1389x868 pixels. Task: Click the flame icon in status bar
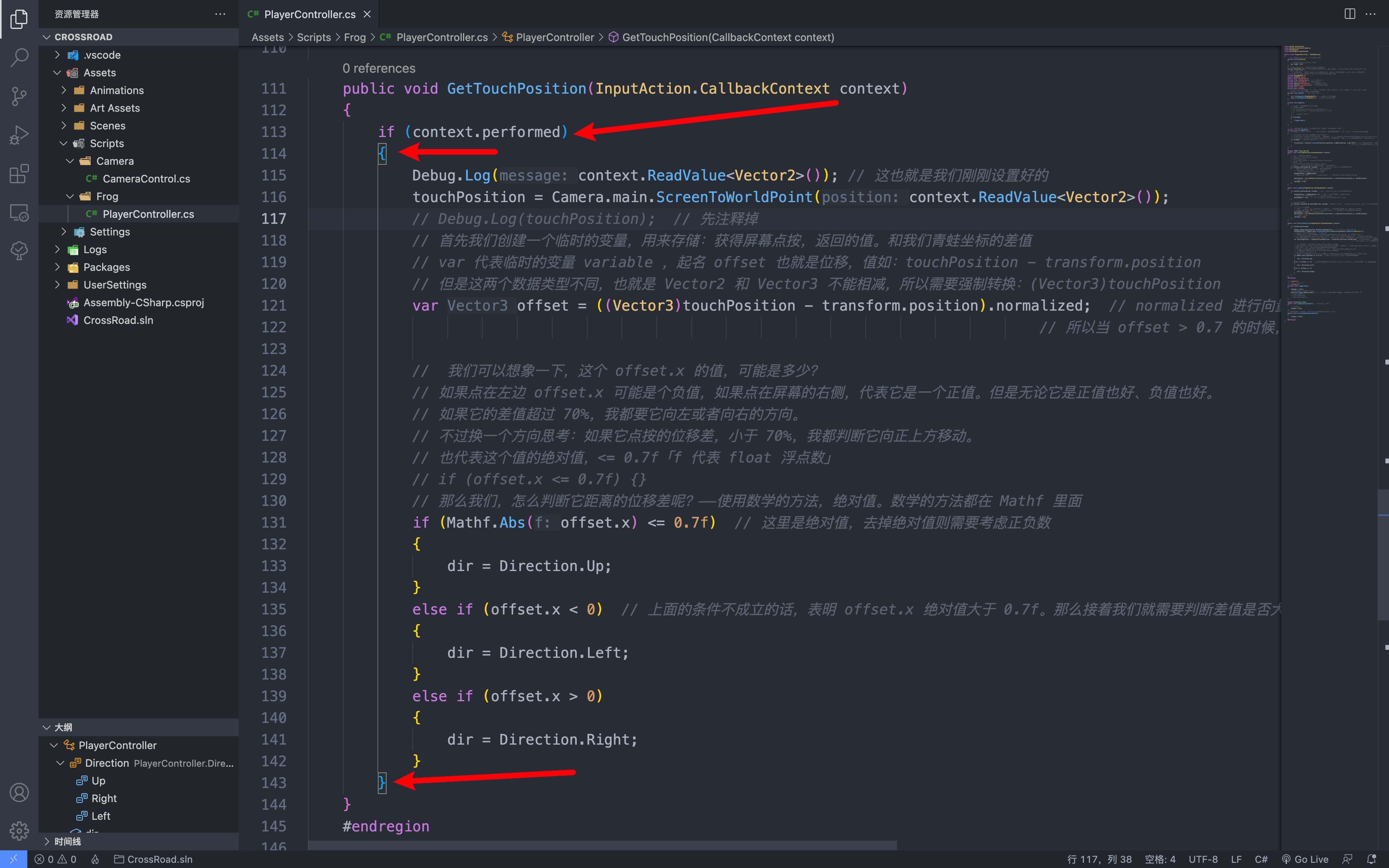[x=95, y=860]
